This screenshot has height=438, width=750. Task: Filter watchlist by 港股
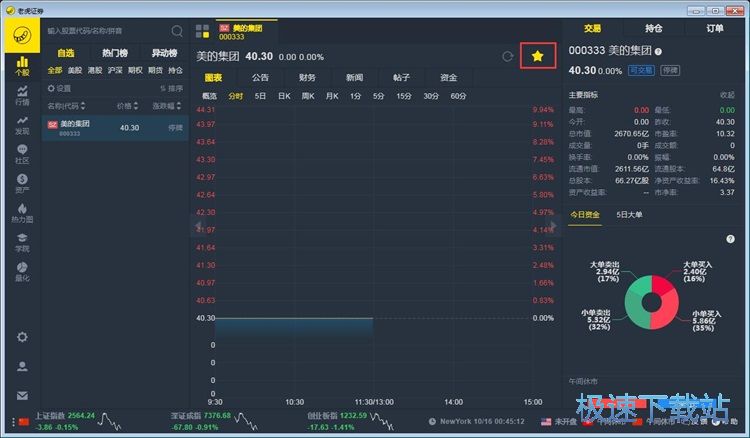tap(95, 70)
